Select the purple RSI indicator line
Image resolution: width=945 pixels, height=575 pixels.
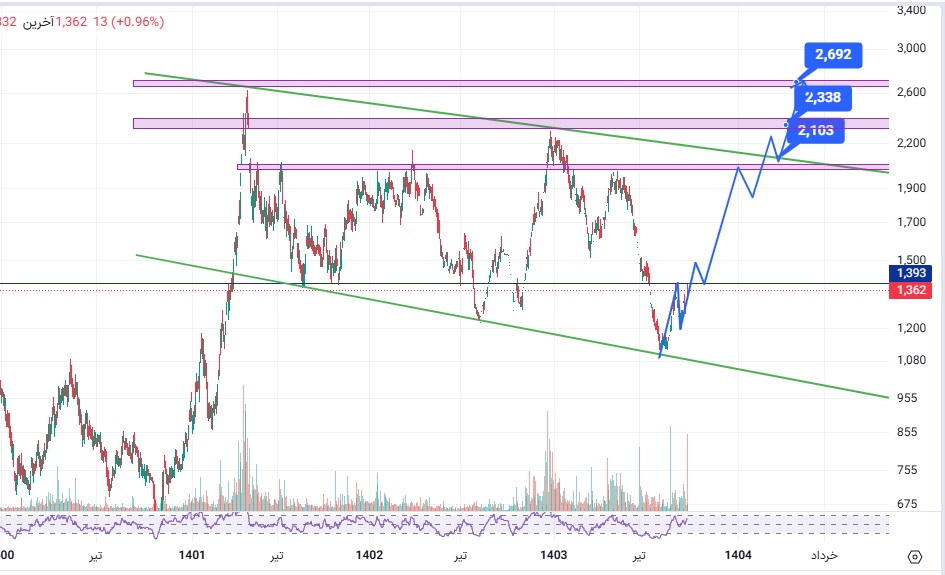pyautogui.click(x=300, y=523)
